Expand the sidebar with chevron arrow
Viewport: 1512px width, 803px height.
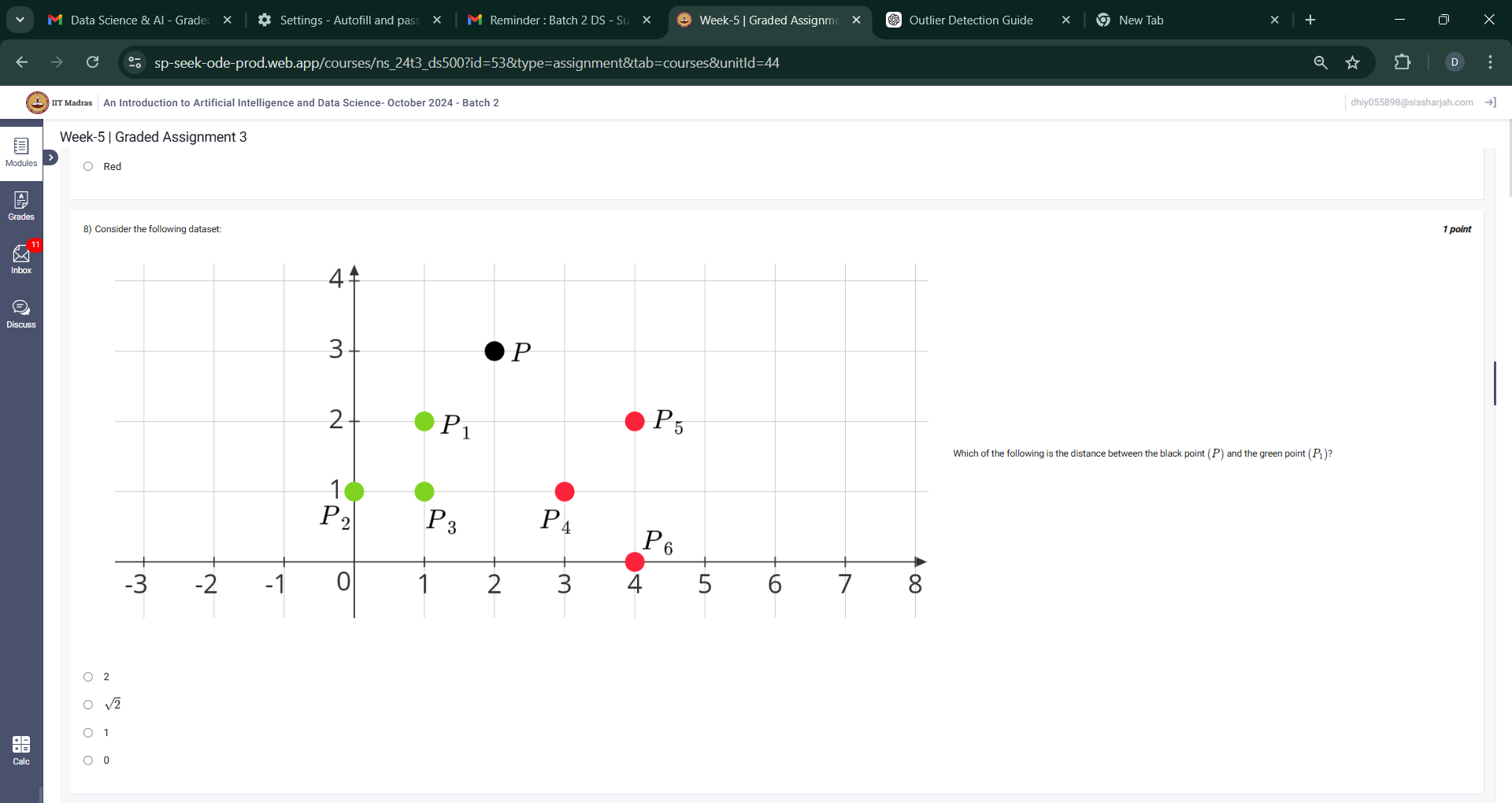tap(50, 157)
